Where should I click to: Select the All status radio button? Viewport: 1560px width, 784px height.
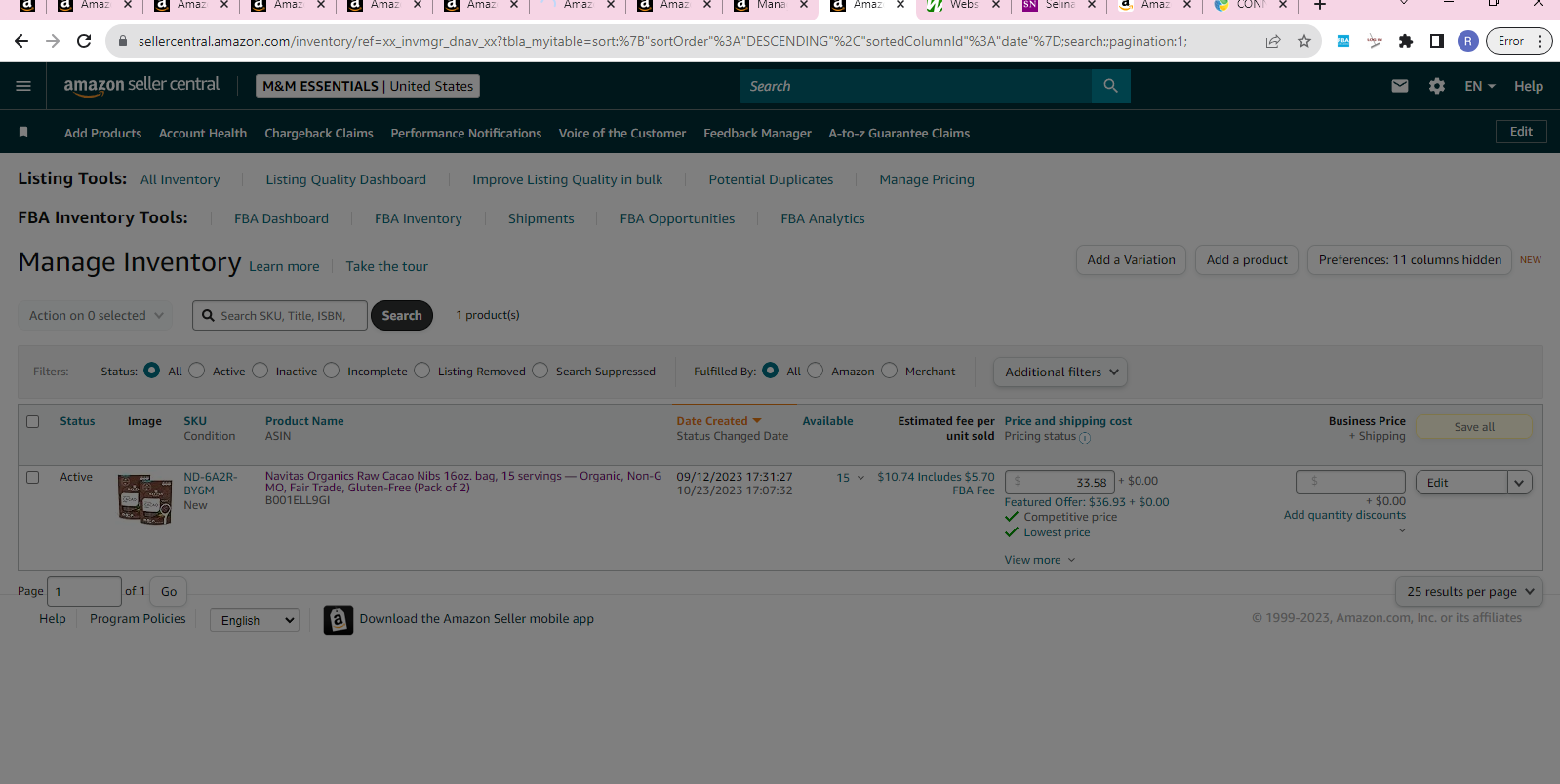151,371
